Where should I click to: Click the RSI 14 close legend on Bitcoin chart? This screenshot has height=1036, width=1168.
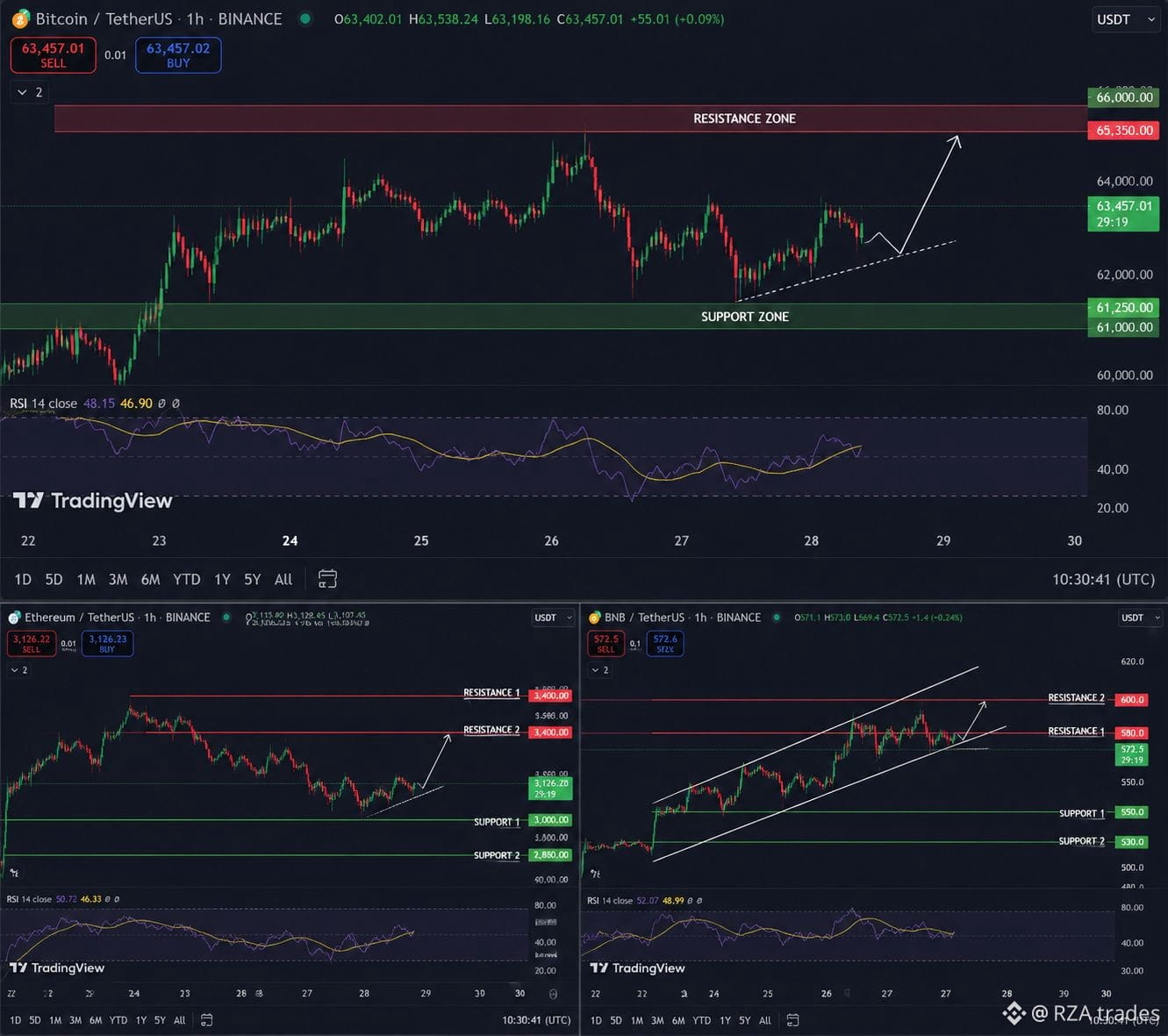(43, 404)
